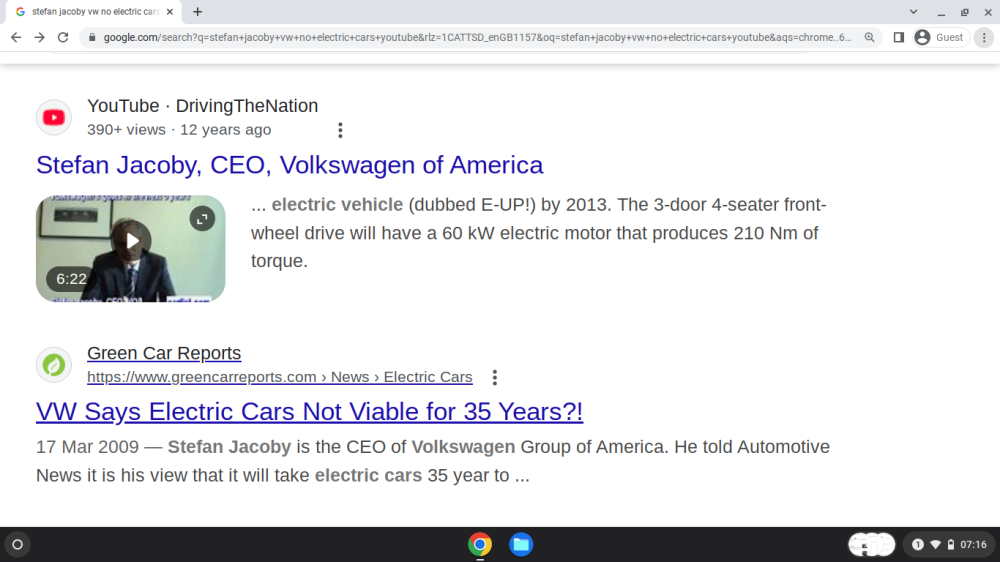Screen dimensions: 1000x562
Task: Click the notification count indicator in tray
Action: [918, 545]
